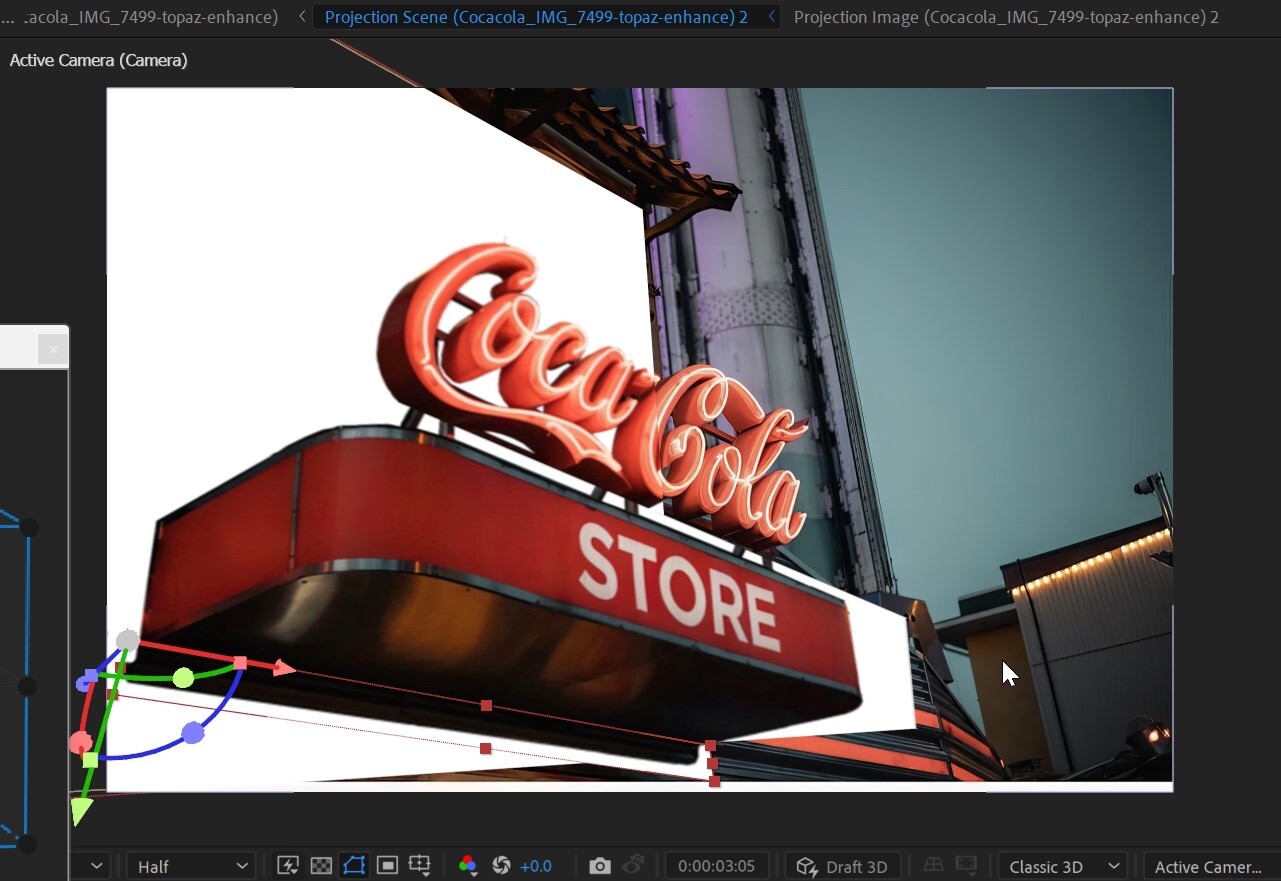The width and height of the screenshot is (1281, 881).
Task: Toggle the Draft 3D button
Action: (843, 866)
